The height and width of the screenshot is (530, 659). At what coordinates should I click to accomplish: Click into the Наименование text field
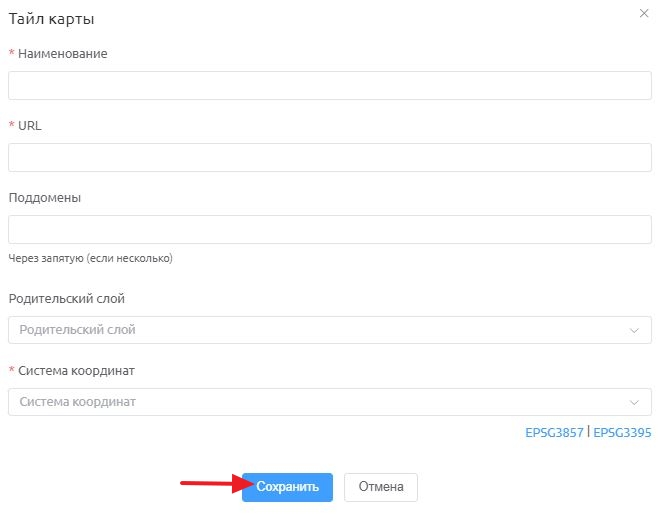tap(330, 85)
